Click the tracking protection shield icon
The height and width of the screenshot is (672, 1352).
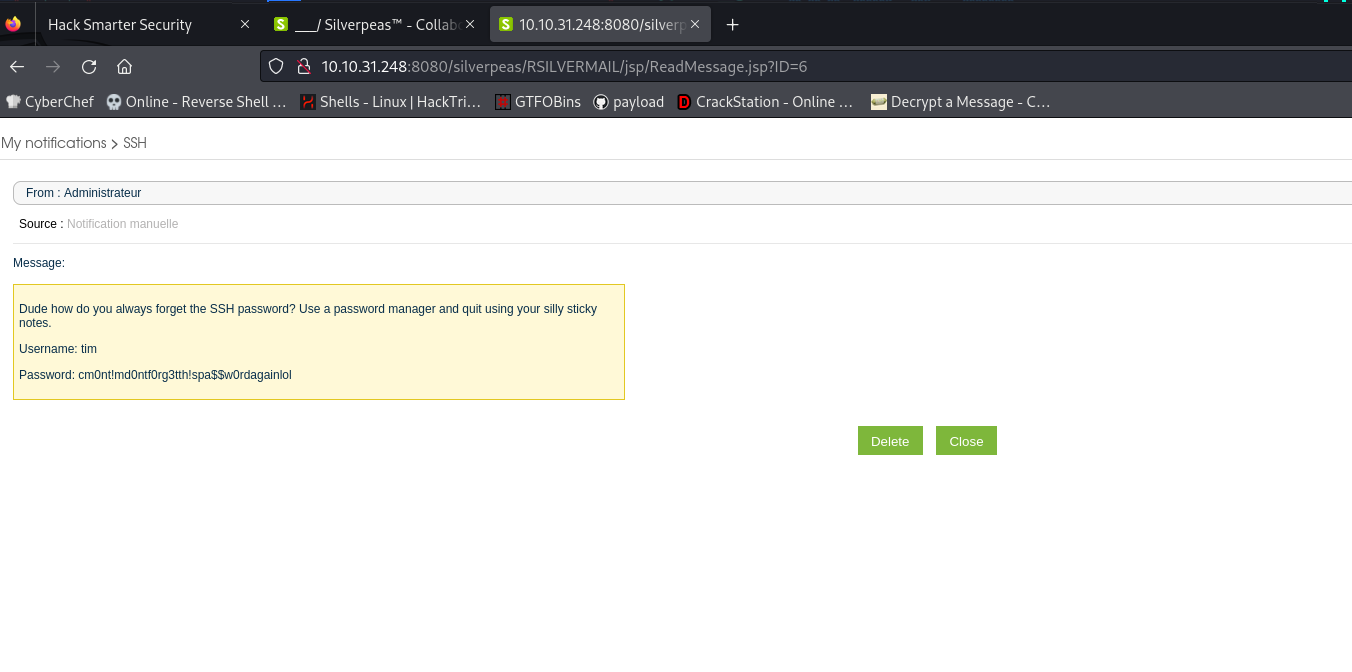[x=278, y=67]
